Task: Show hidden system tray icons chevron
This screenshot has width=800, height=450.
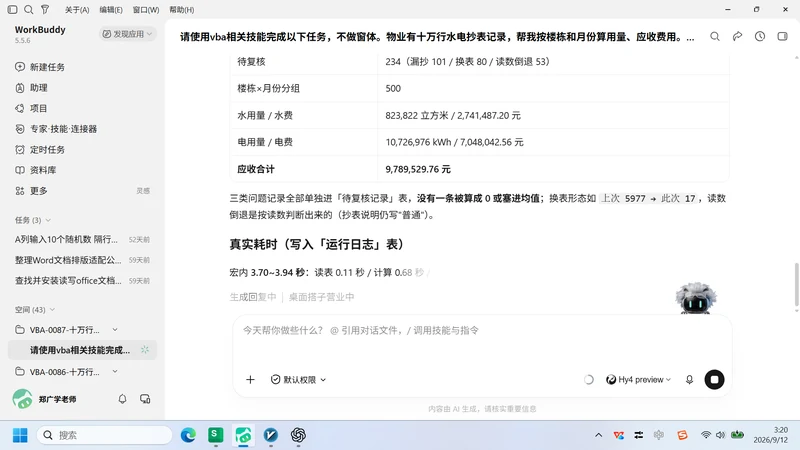Action: click(598, 435)
